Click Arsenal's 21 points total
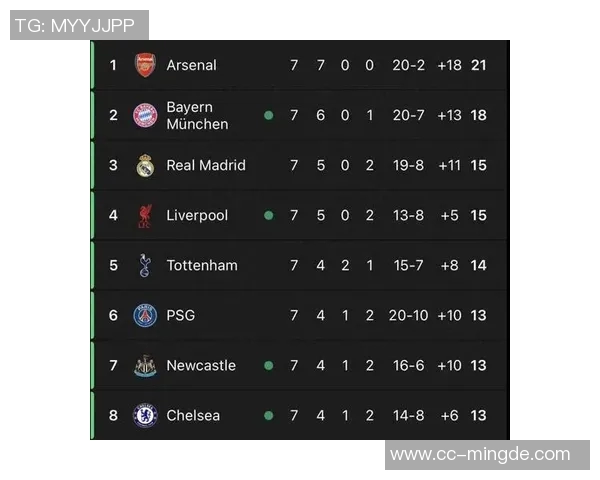This screenshot has width=600, height=480. tap(478, 65)
